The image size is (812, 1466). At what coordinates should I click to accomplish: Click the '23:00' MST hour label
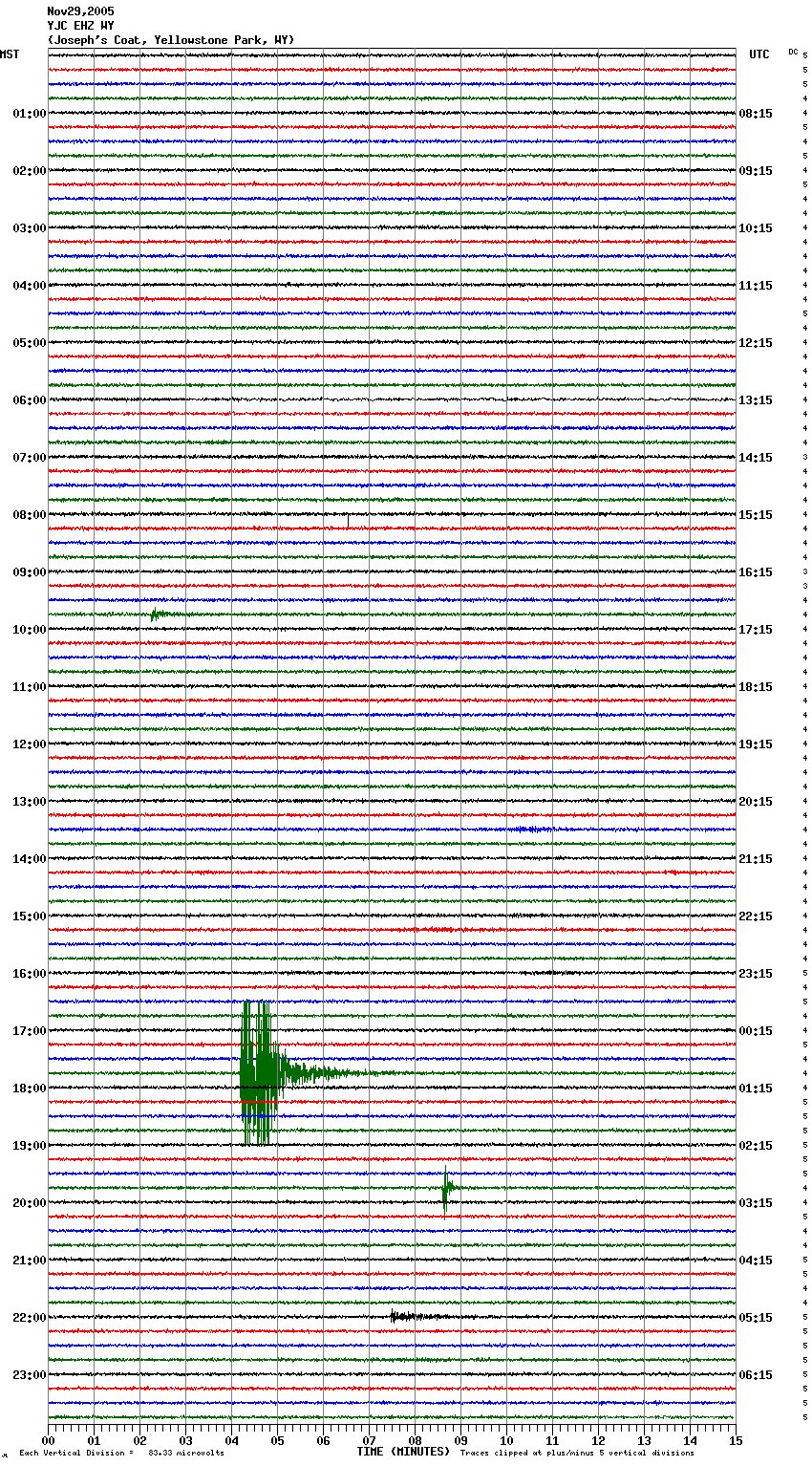(29, 1375)
